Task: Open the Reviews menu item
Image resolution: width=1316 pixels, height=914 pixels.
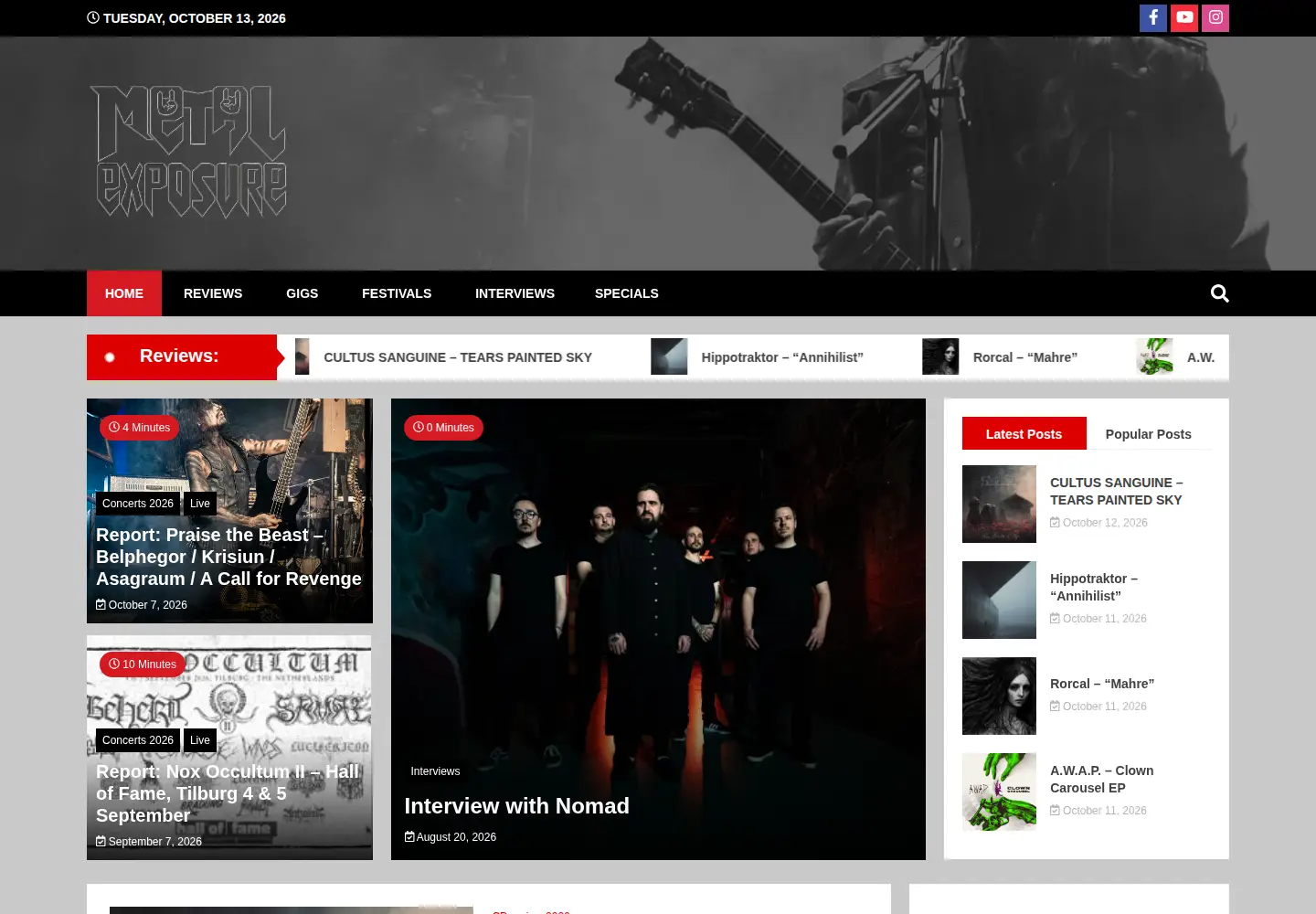Action: point(213,293)
